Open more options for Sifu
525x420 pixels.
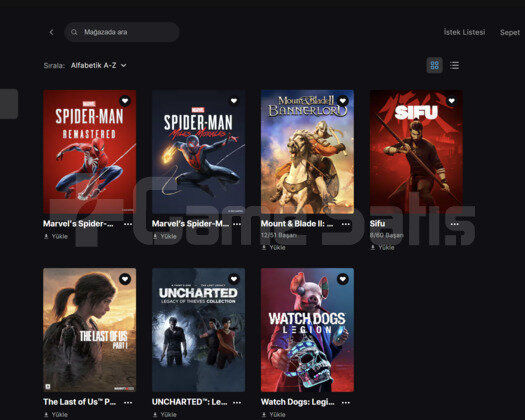(454, 224)
